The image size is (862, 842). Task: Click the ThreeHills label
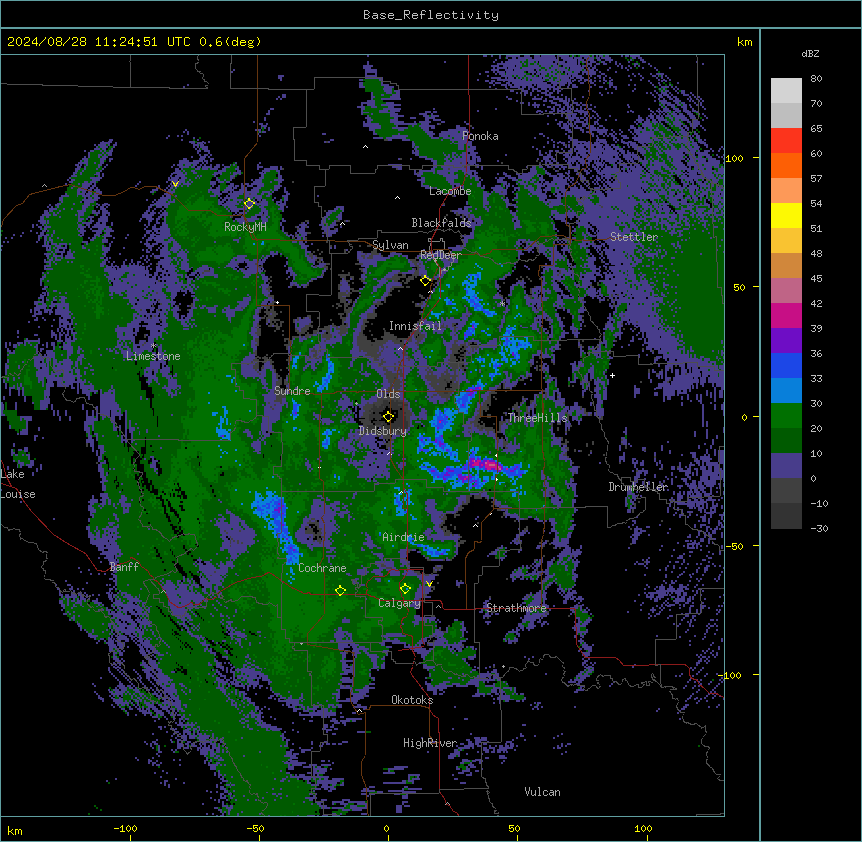click(537, 418)
